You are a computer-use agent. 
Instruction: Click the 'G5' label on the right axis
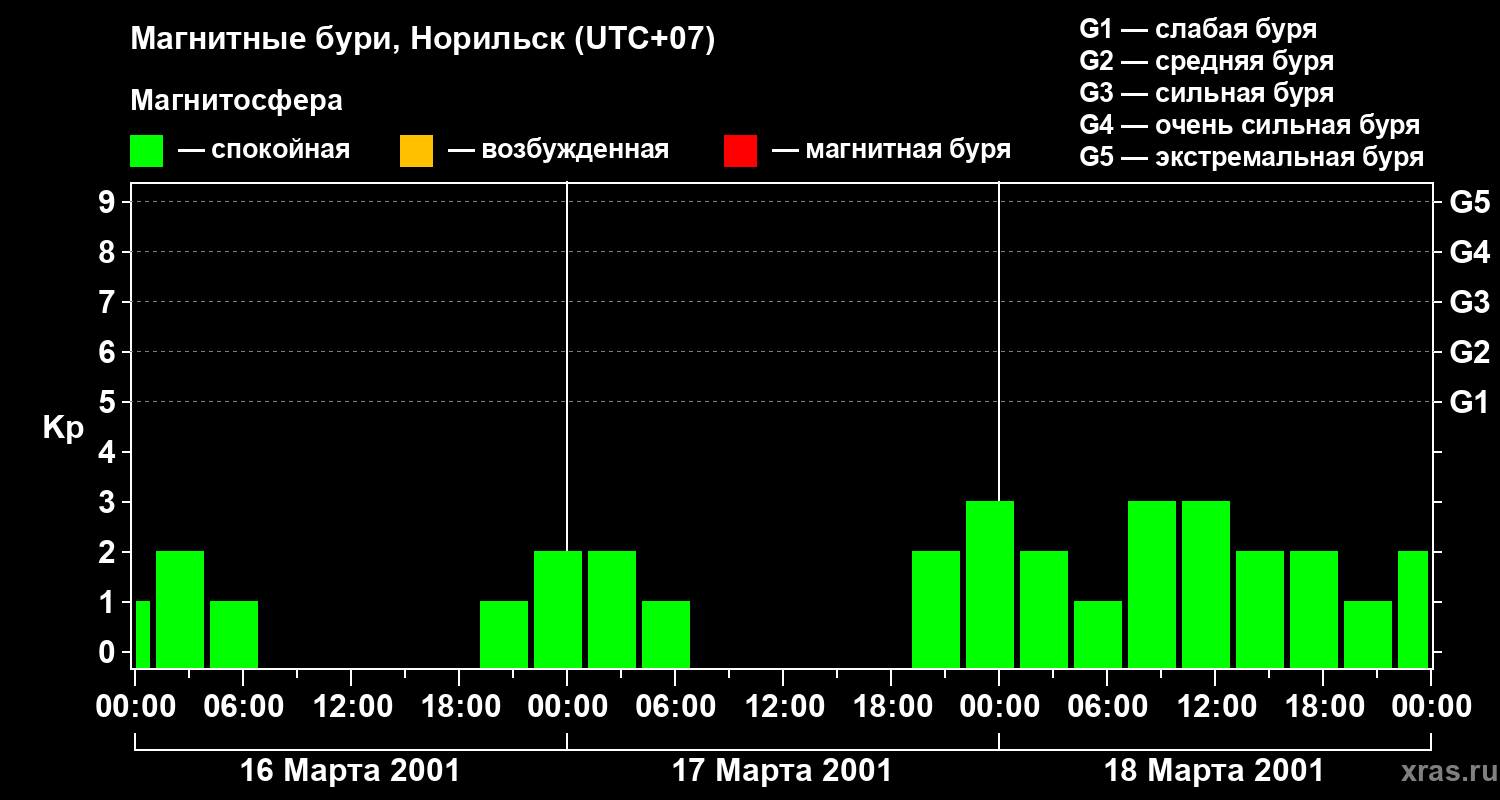click(1470, 203)
